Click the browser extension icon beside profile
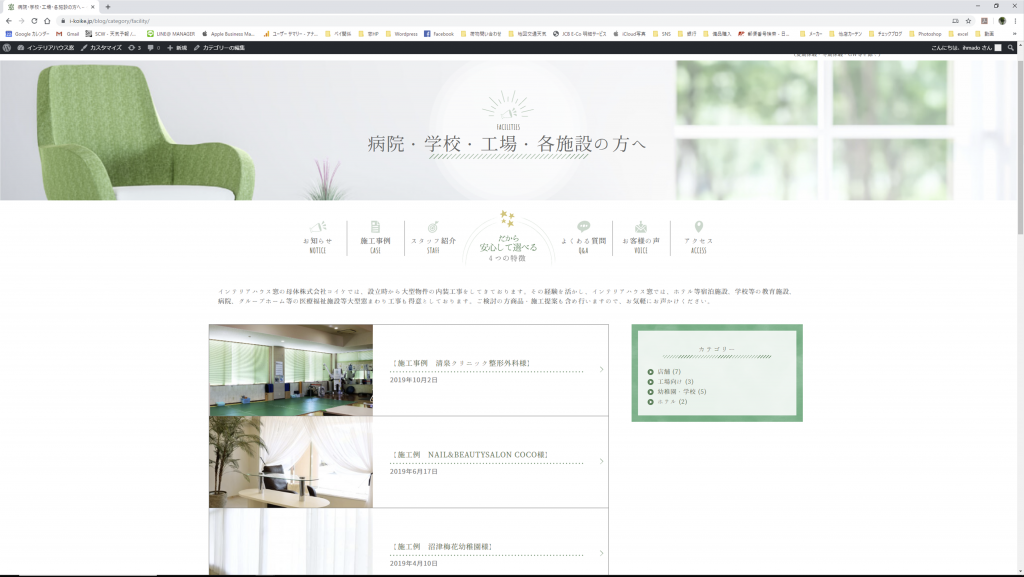Viewport: 1024px width, 577px height. click(x=984, y=21)
